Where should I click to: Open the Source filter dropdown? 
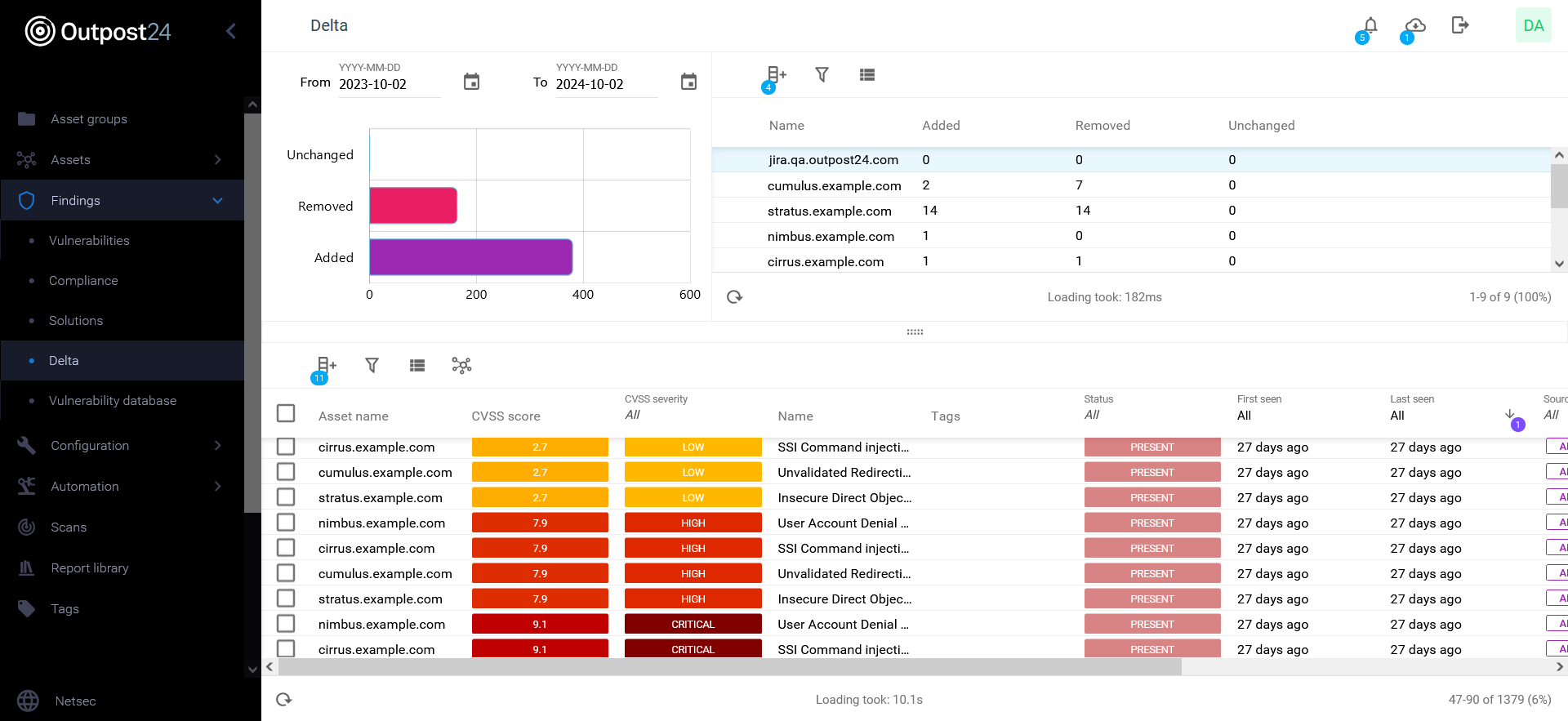[1554, 416]
